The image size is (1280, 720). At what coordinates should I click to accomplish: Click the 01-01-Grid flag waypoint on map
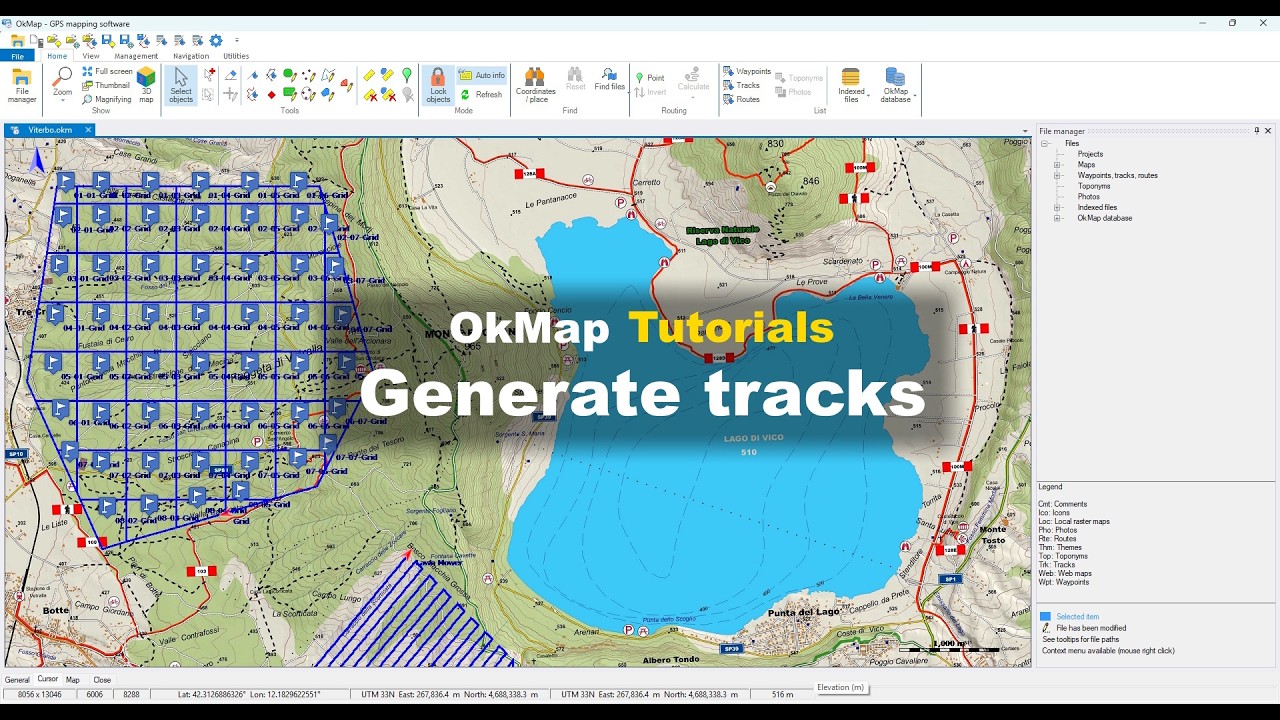65,183
